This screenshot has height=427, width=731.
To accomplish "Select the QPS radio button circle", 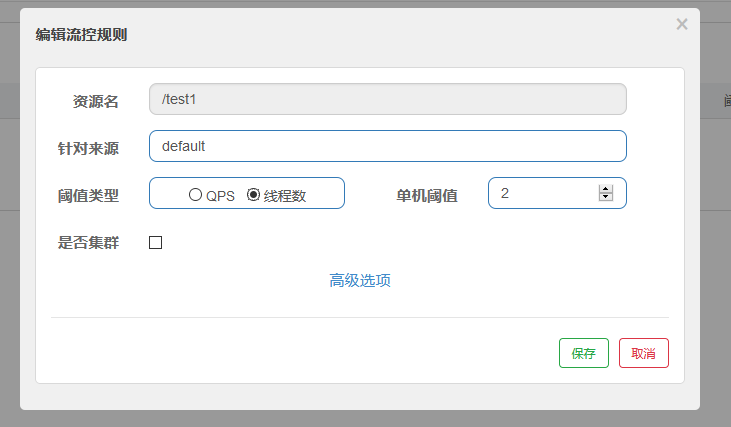I will 195,195.
